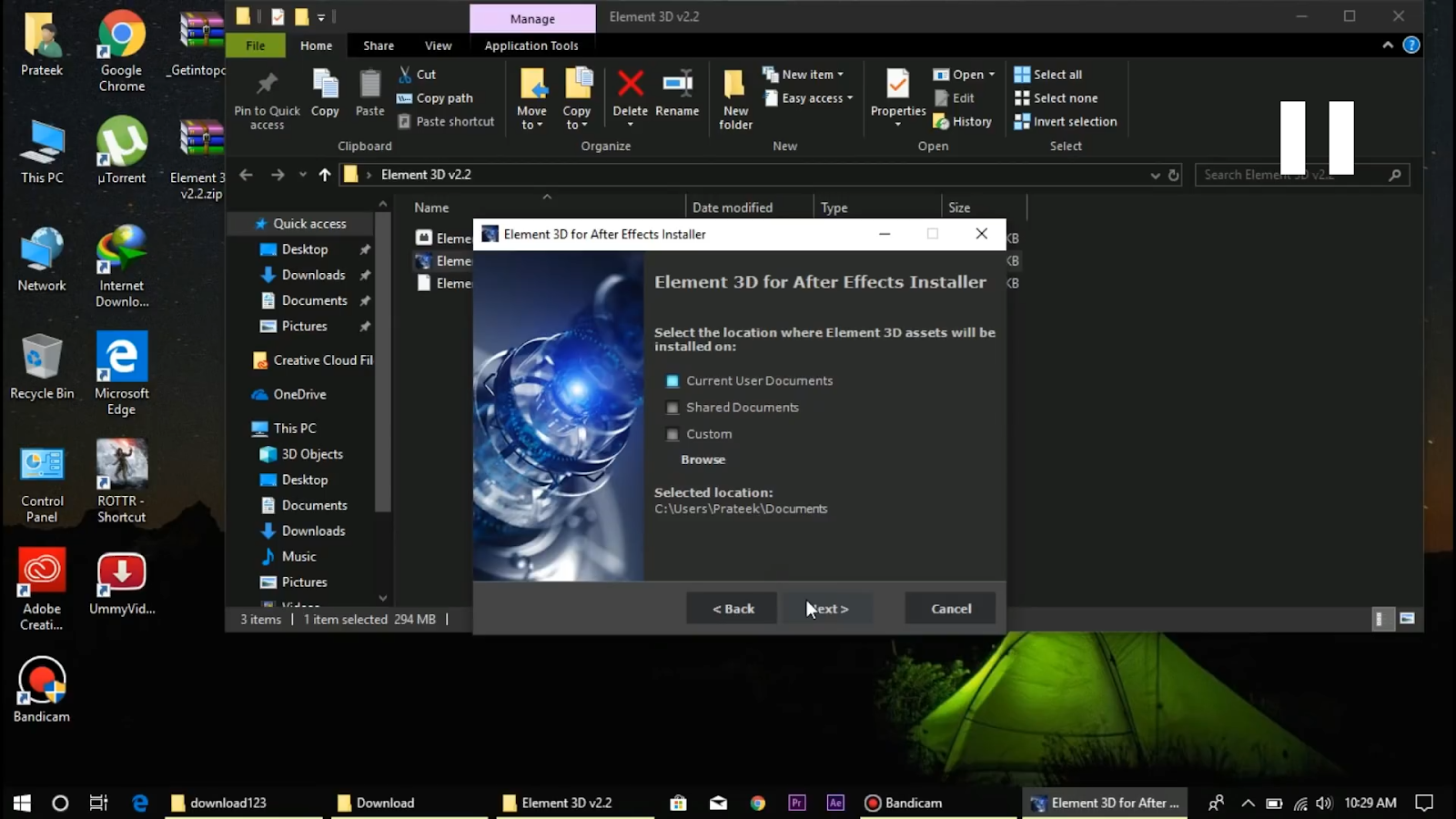
Task: Select the Current User Documents option
Action: tap(672, 381)
